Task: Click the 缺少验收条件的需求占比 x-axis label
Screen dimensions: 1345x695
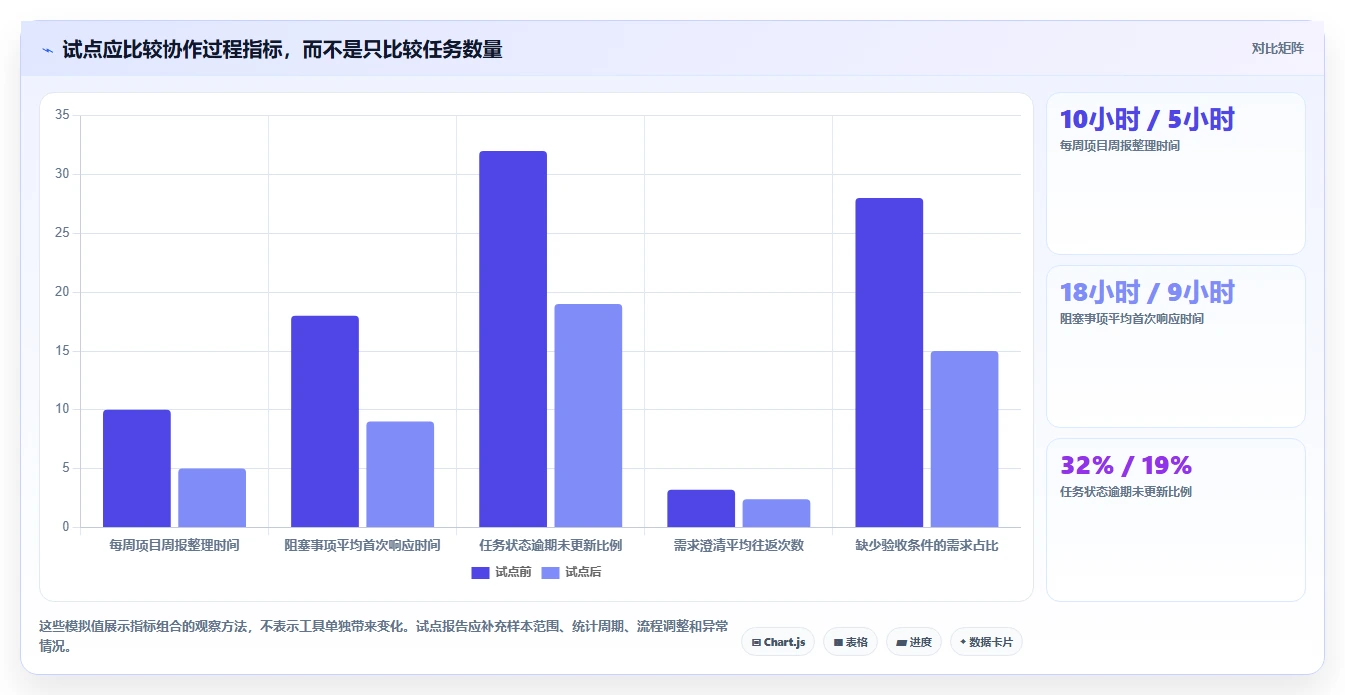Action: tap(927, 546)
